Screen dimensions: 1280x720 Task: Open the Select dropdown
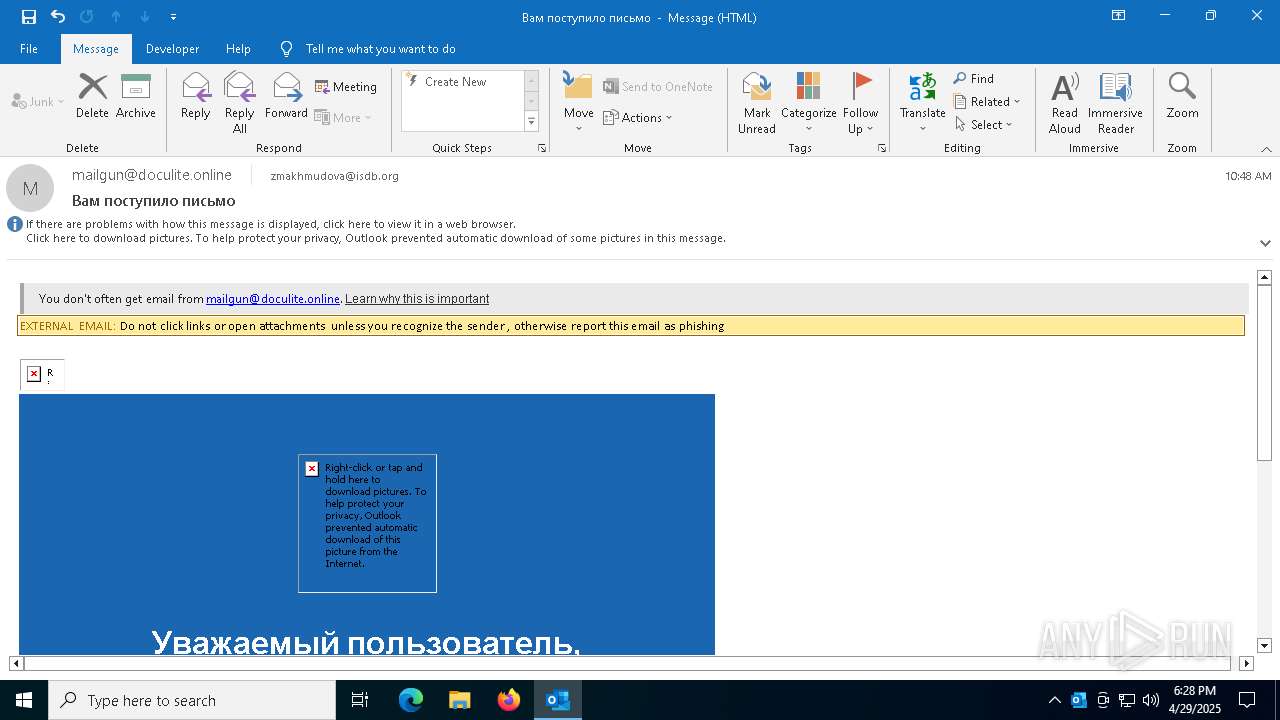click(x=984, y=125)
